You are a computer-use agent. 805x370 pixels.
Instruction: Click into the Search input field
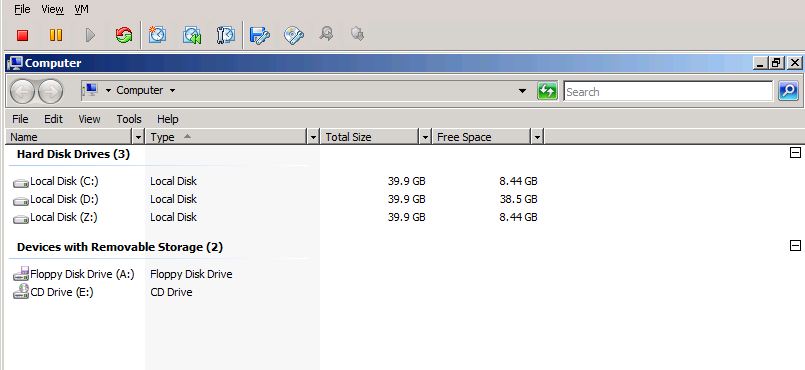click(668, 92)
